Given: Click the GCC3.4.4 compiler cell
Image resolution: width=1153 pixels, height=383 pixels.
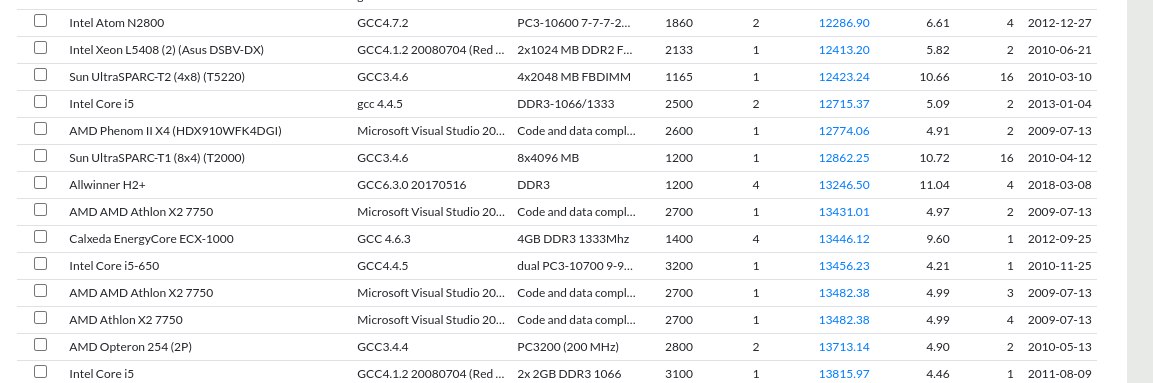Looking at the screenshot, I should (382, 347).
